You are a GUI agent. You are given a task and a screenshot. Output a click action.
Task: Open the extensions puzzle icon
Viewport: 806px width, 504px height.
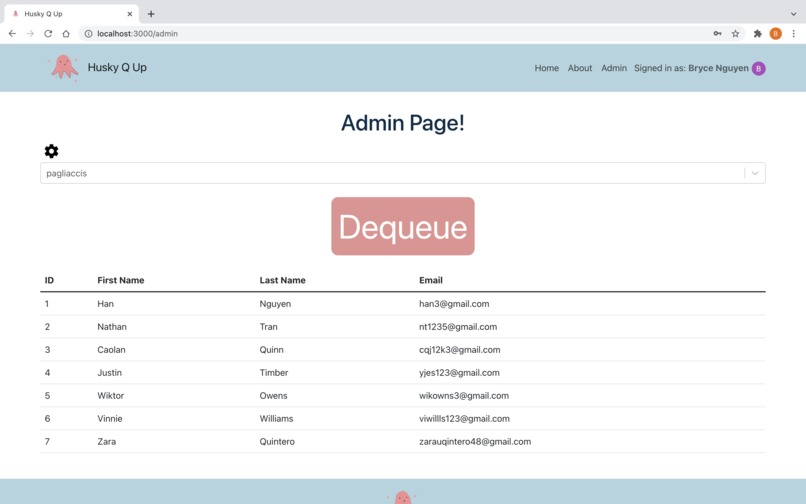tap(757, 33)
